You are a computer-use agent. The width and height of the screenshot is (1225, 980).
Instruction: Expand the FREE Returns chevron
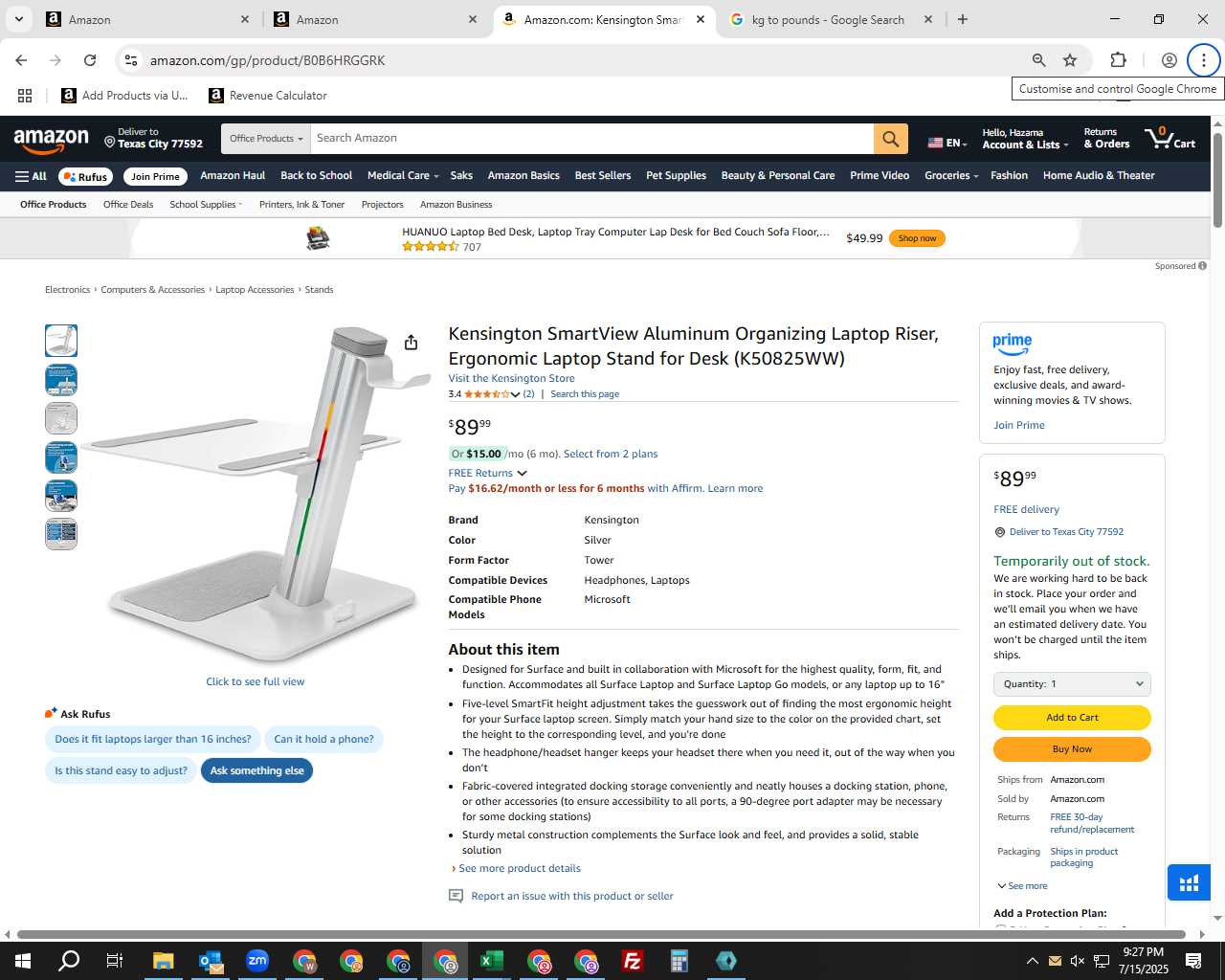(x=522, y=473)
